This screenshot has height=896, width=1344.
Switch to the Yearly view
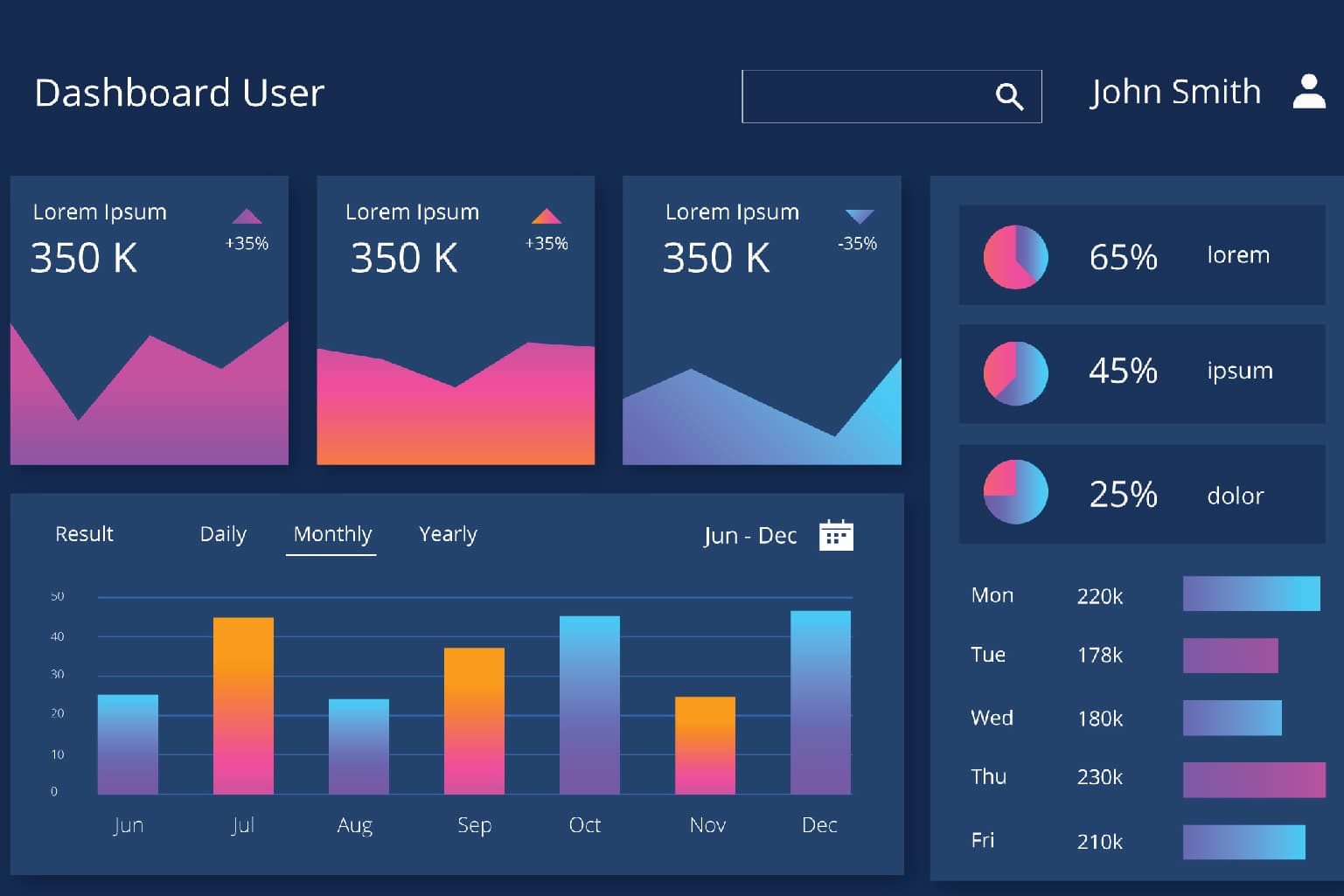click(448, 534)
